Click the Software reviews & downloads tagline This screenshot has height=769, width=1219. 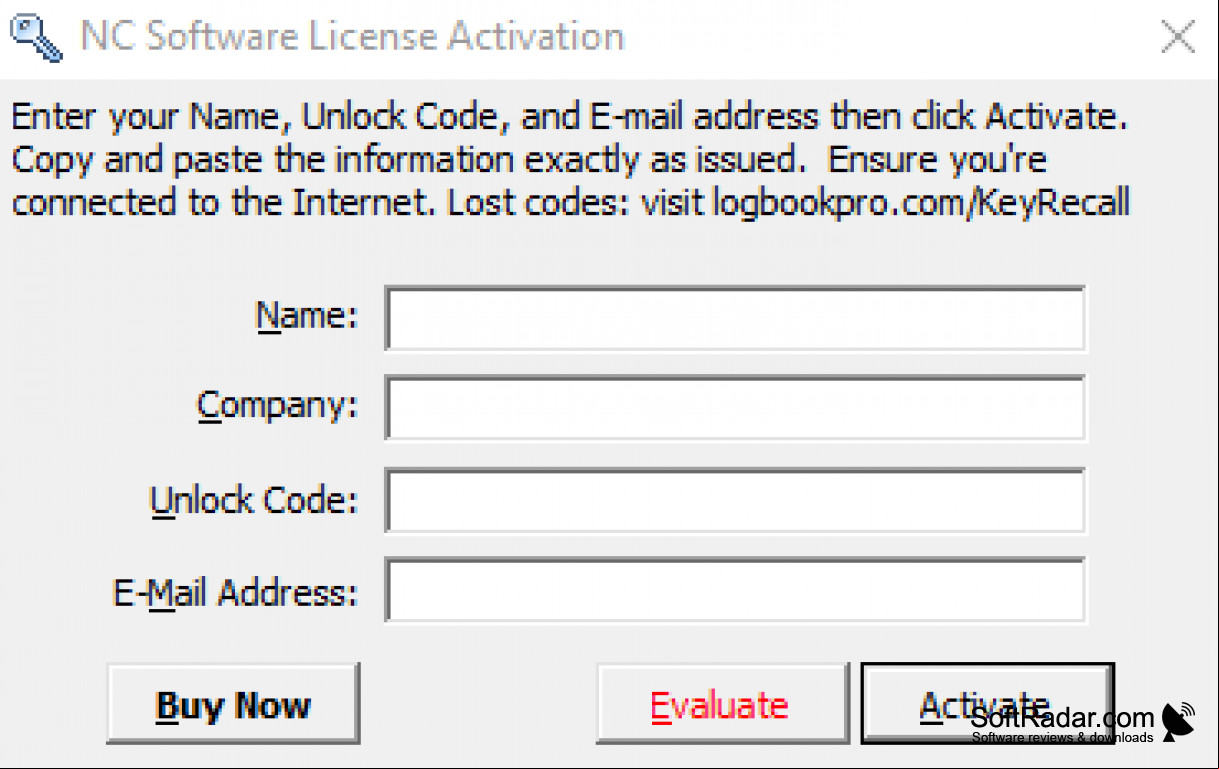coord(1062,738)
